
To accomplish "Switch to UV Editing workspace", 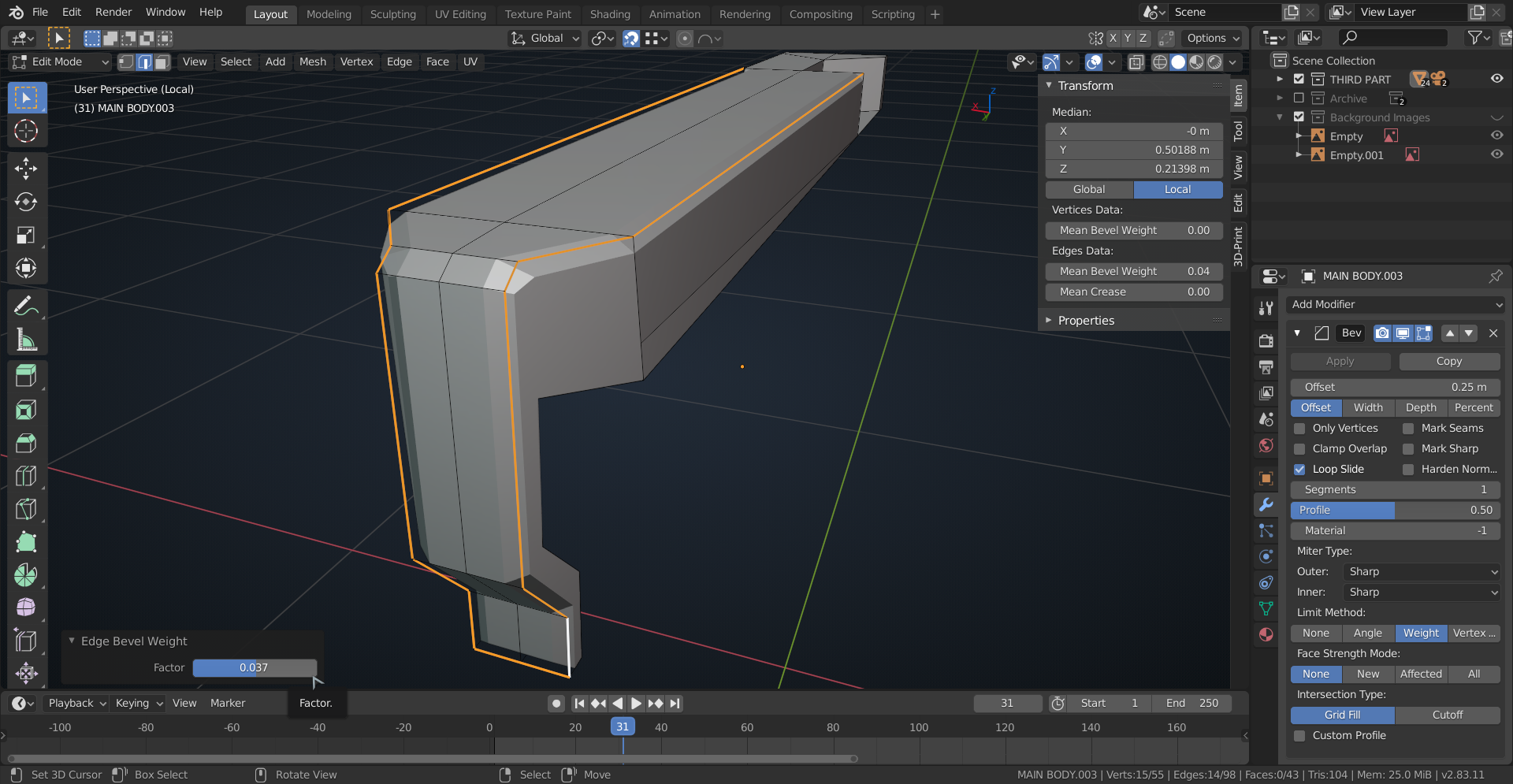I will (x=460, y=14).
